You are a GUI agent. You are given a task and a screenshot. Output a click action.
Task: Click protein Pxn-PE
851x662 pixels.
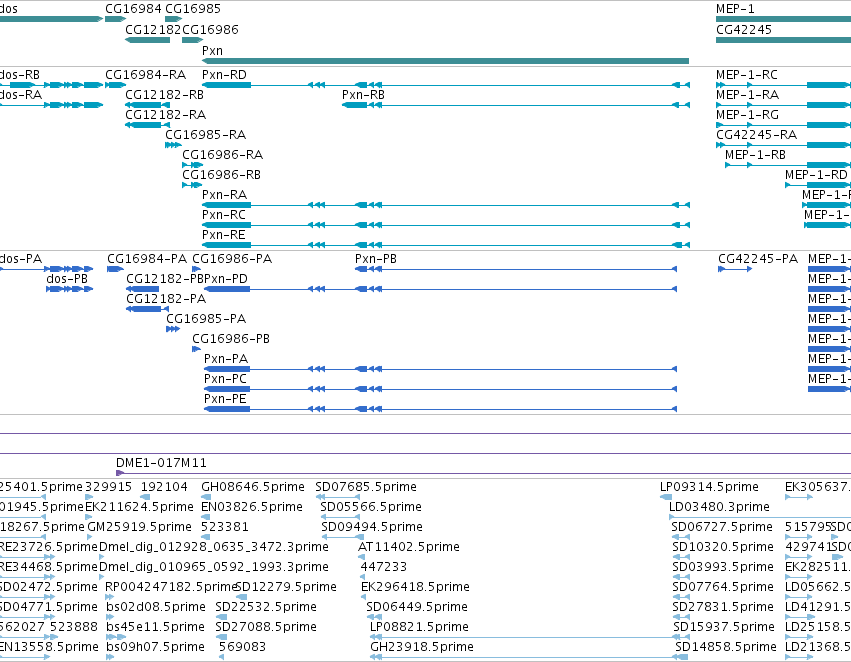(x=441, y=409)
